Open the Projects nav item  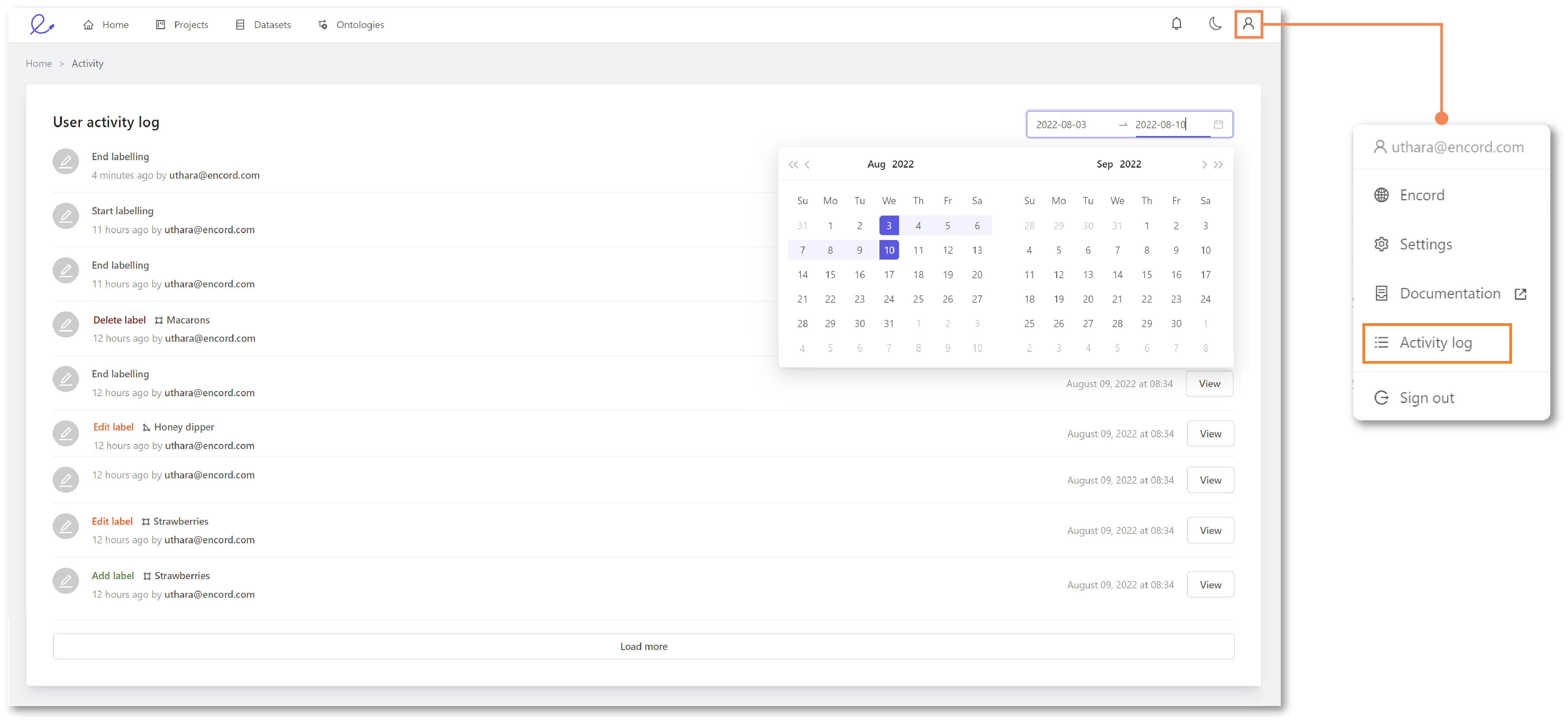[182, 24]
